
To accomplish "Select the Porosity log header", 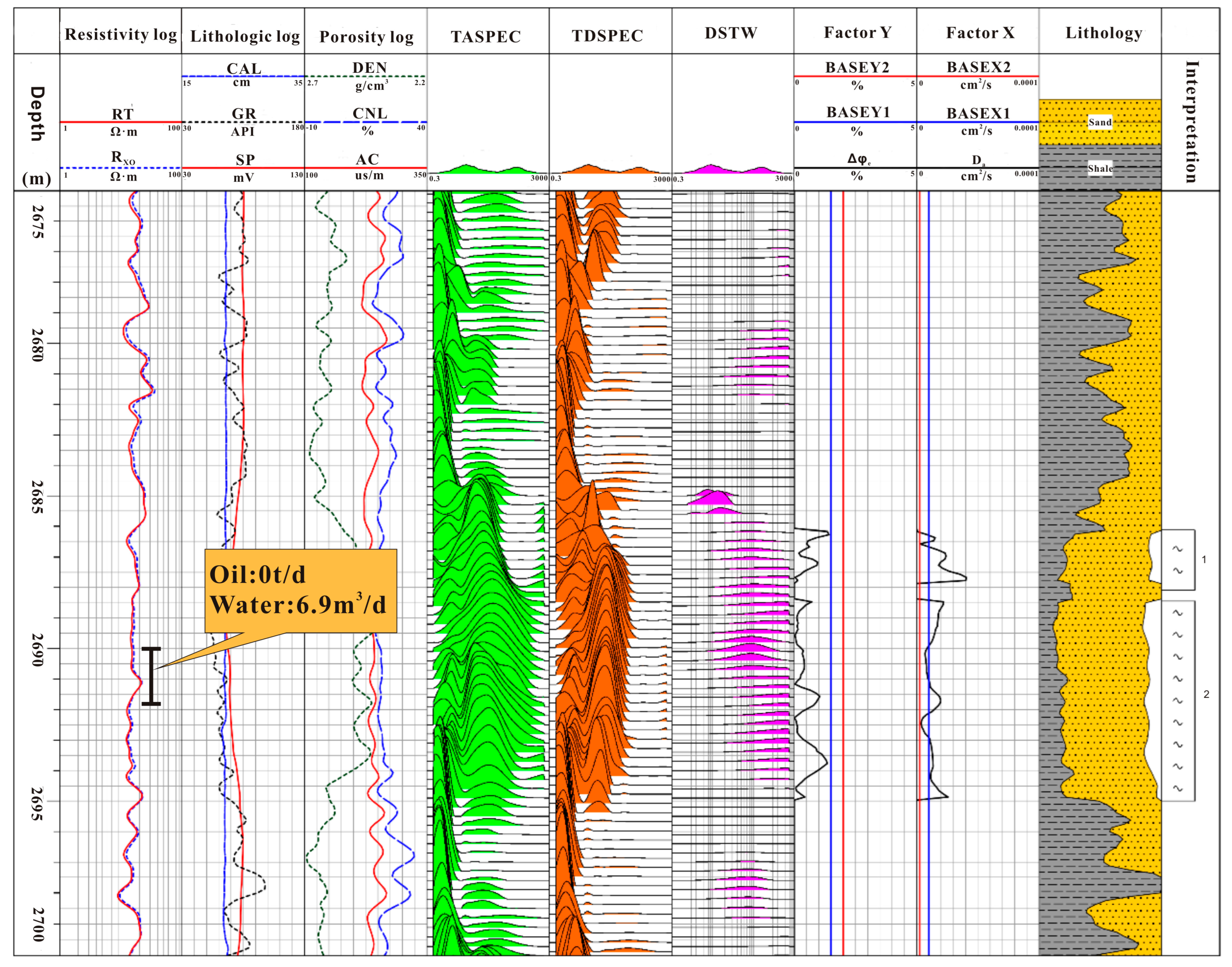I will tap(366, 37).
